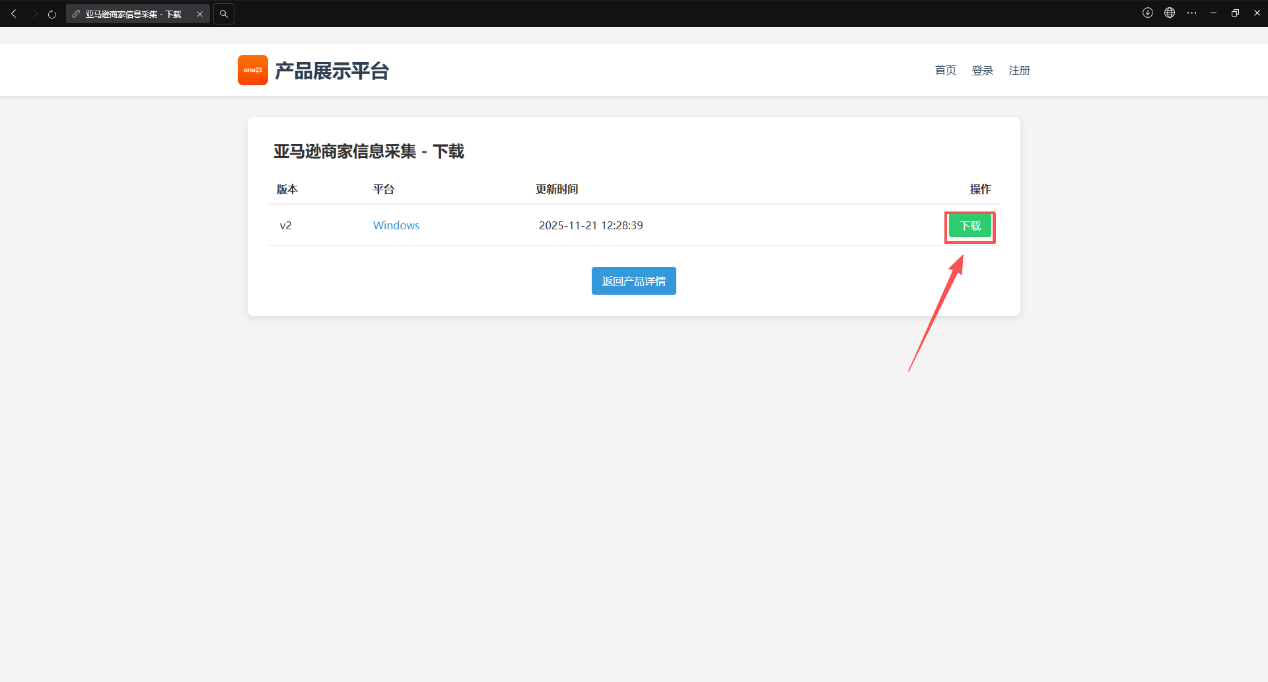
Task: Click the globe icon in the title bar
Action: coord(1169,13)
